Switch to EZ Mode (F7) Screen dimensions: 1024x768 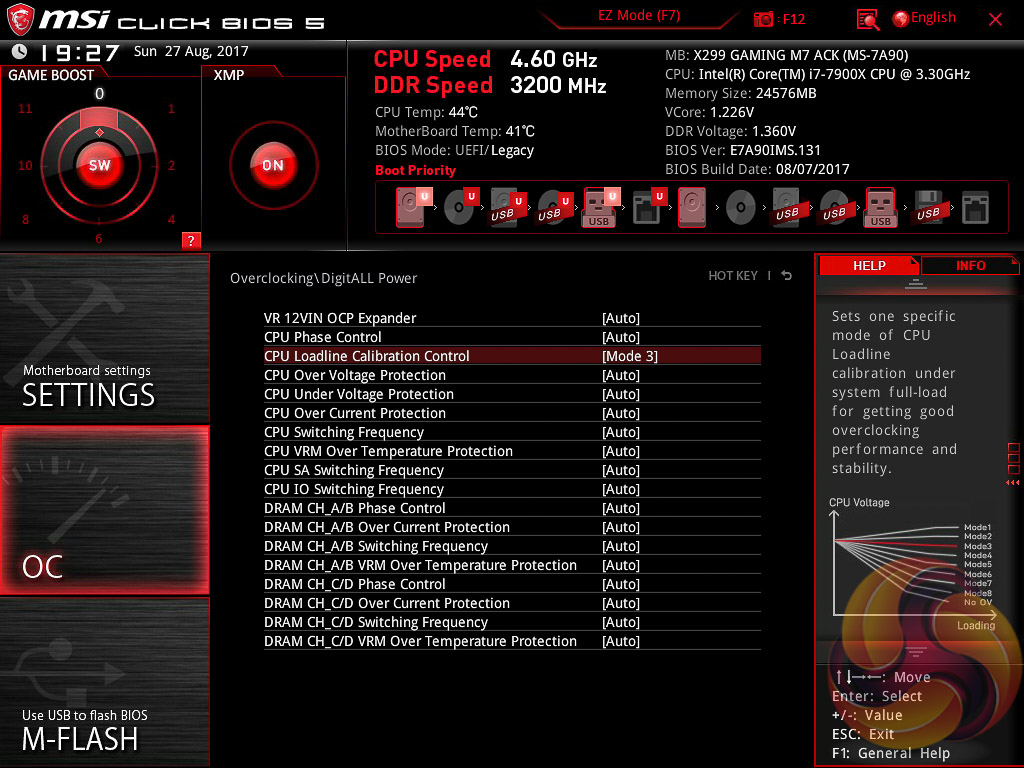(x=639, y=16)
